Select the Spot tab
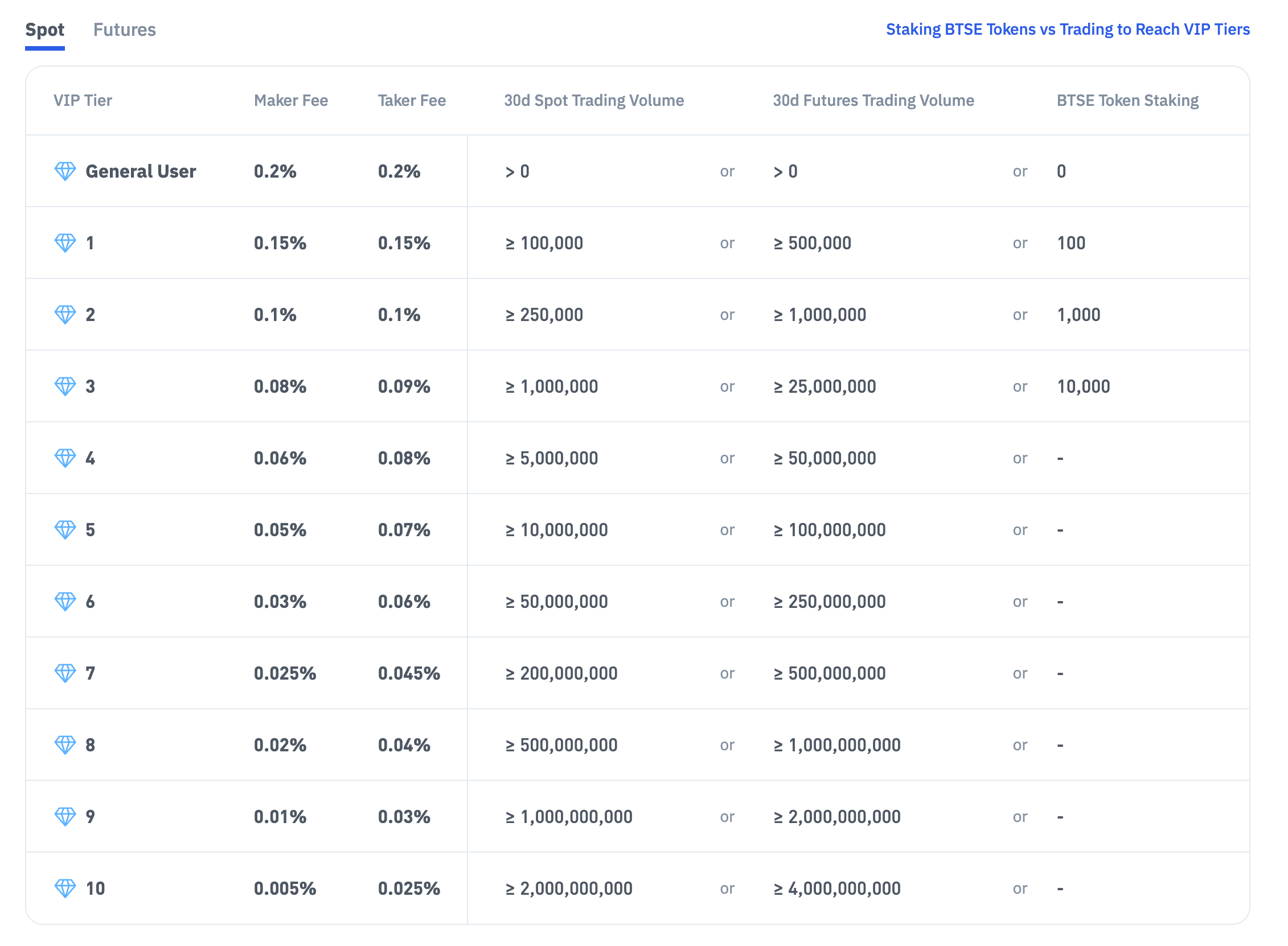Screen dimensions: 1288x946 click(x=44, y=30)
